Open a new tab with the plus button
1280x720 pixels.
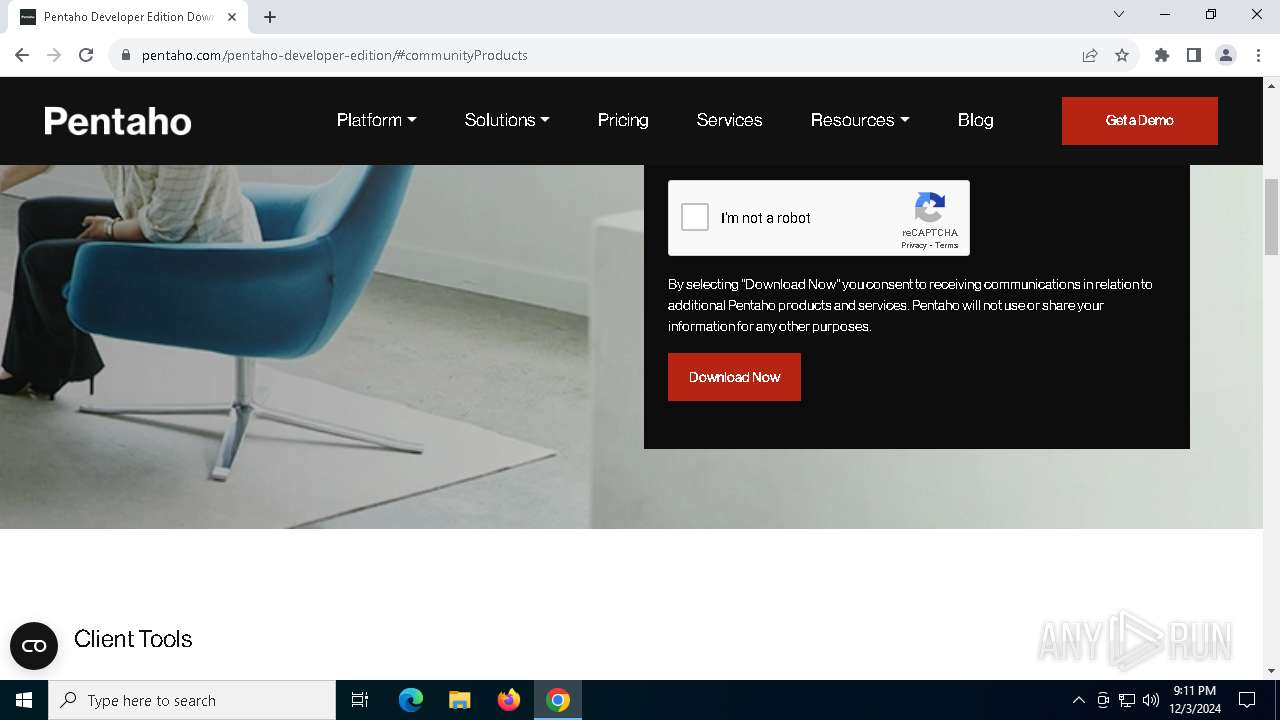click(x=270, y=17)
